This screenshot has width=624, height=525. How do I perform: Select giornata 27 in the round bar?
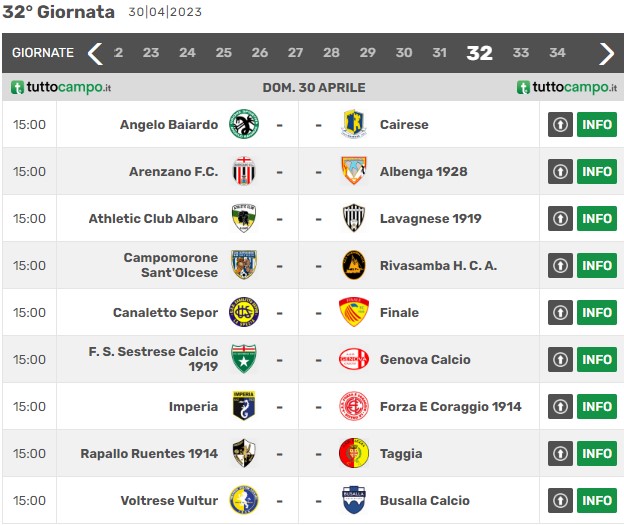(x=295, y=53)
